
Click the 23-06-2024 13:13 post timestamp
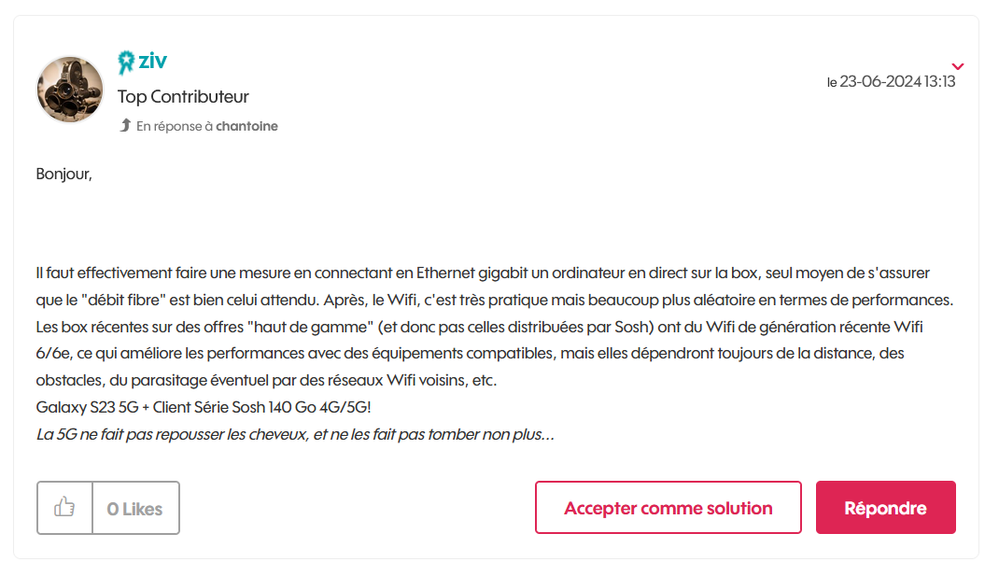(x=896, y=82)
